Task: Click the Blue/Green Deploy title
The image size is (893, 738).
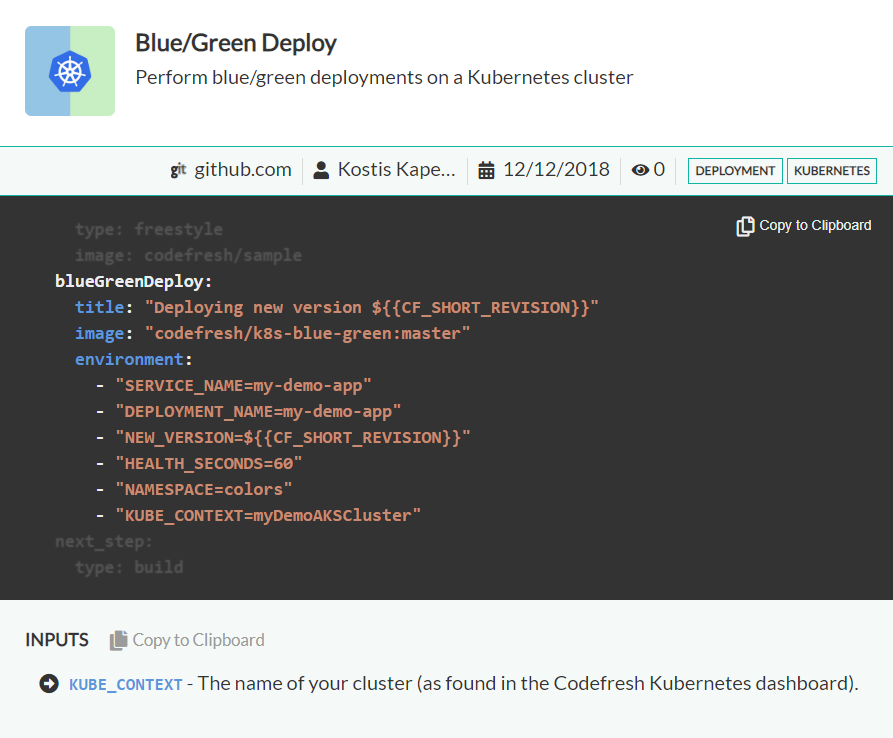Action: coord(236,43)
